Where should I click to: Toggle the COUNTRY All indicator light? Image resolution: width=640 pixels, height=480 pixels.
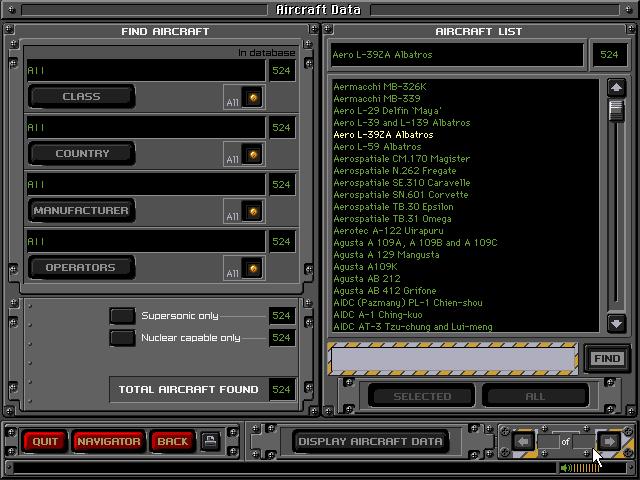[253, 155]
